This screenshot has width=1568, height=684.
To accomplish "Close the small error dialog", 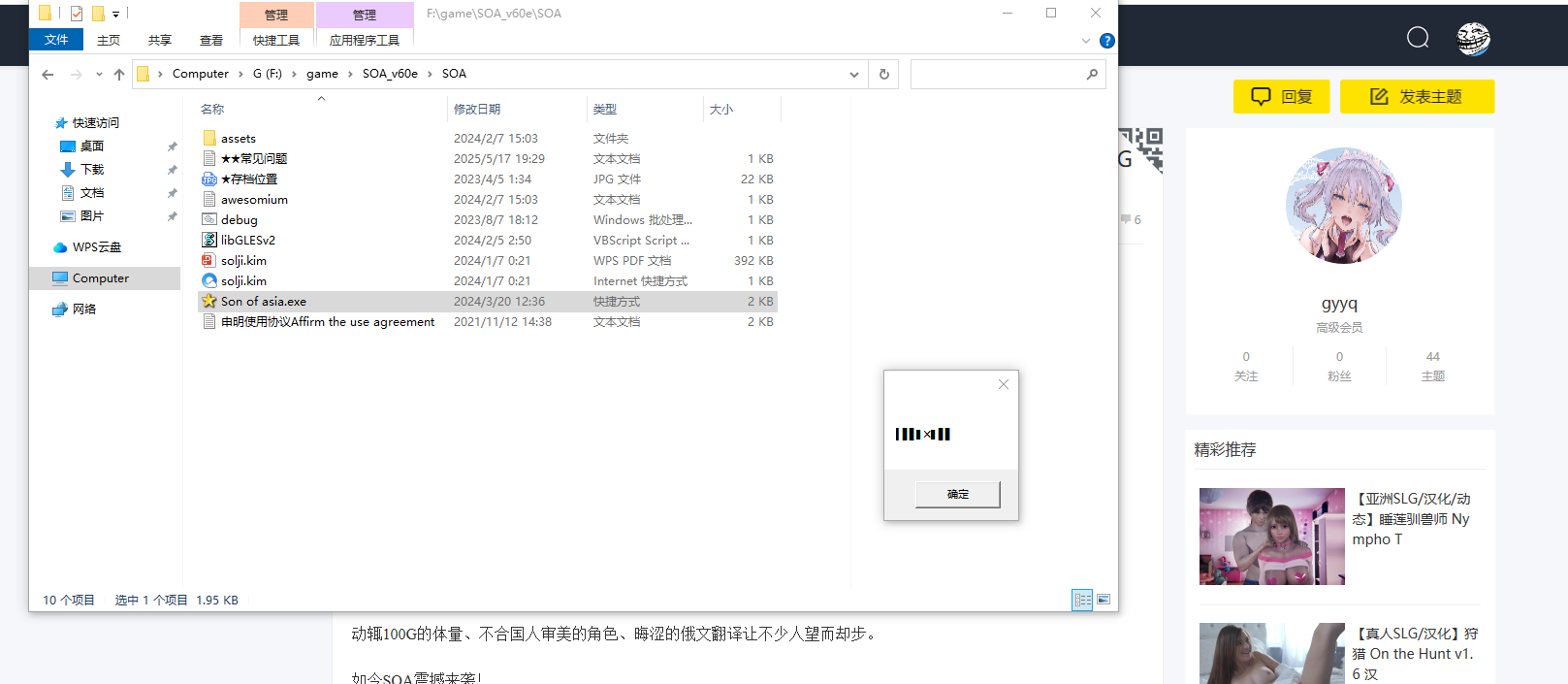I will [x=1004, y=384].
